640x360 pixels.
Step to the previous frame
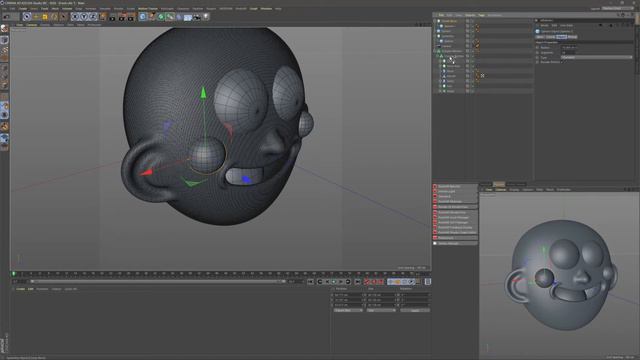pyautogui.click(x=327, y=282)
